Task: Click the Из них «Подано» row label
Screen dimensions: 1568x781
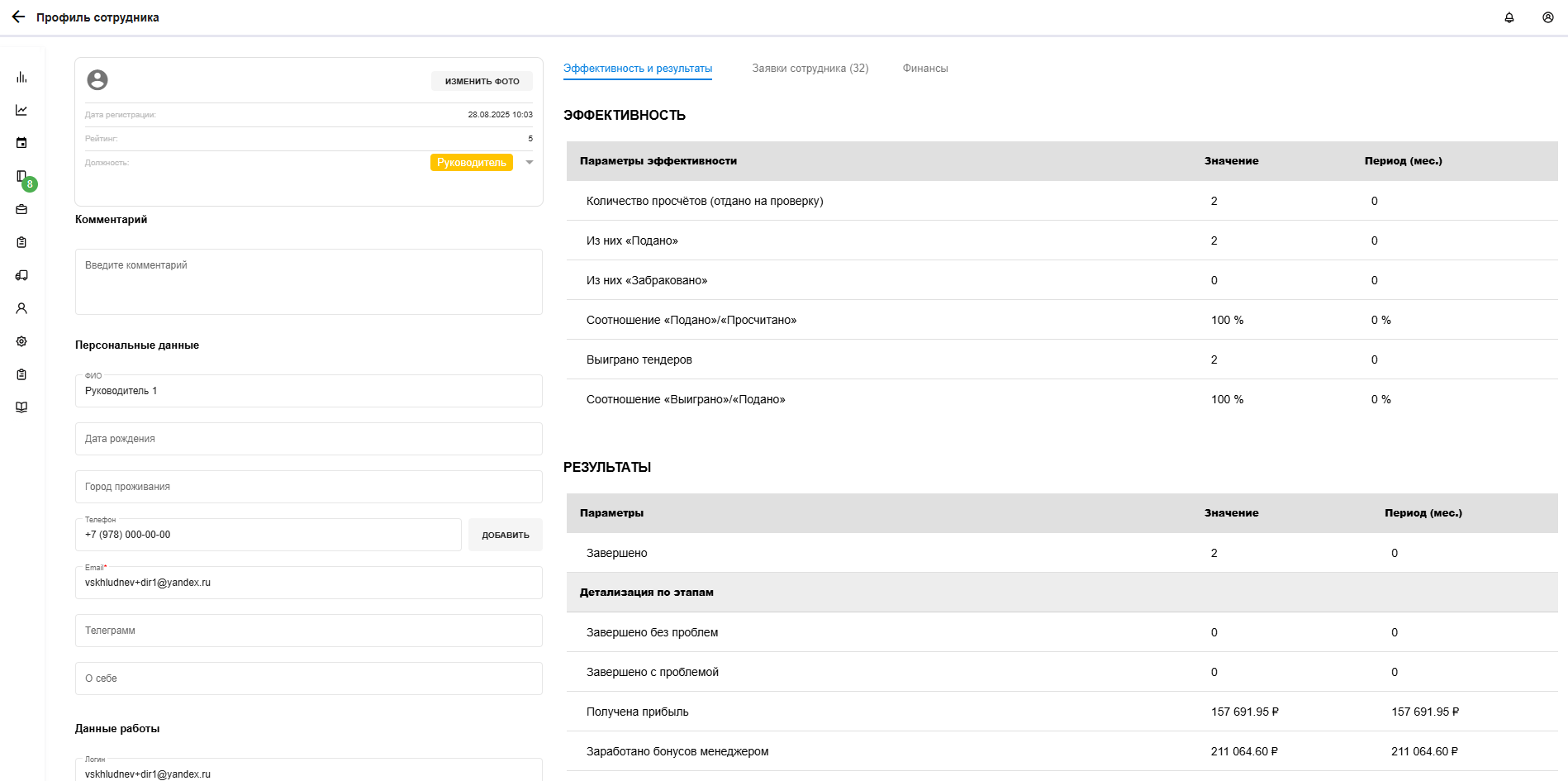Action: pyautogui.click(x=632, y=240)
